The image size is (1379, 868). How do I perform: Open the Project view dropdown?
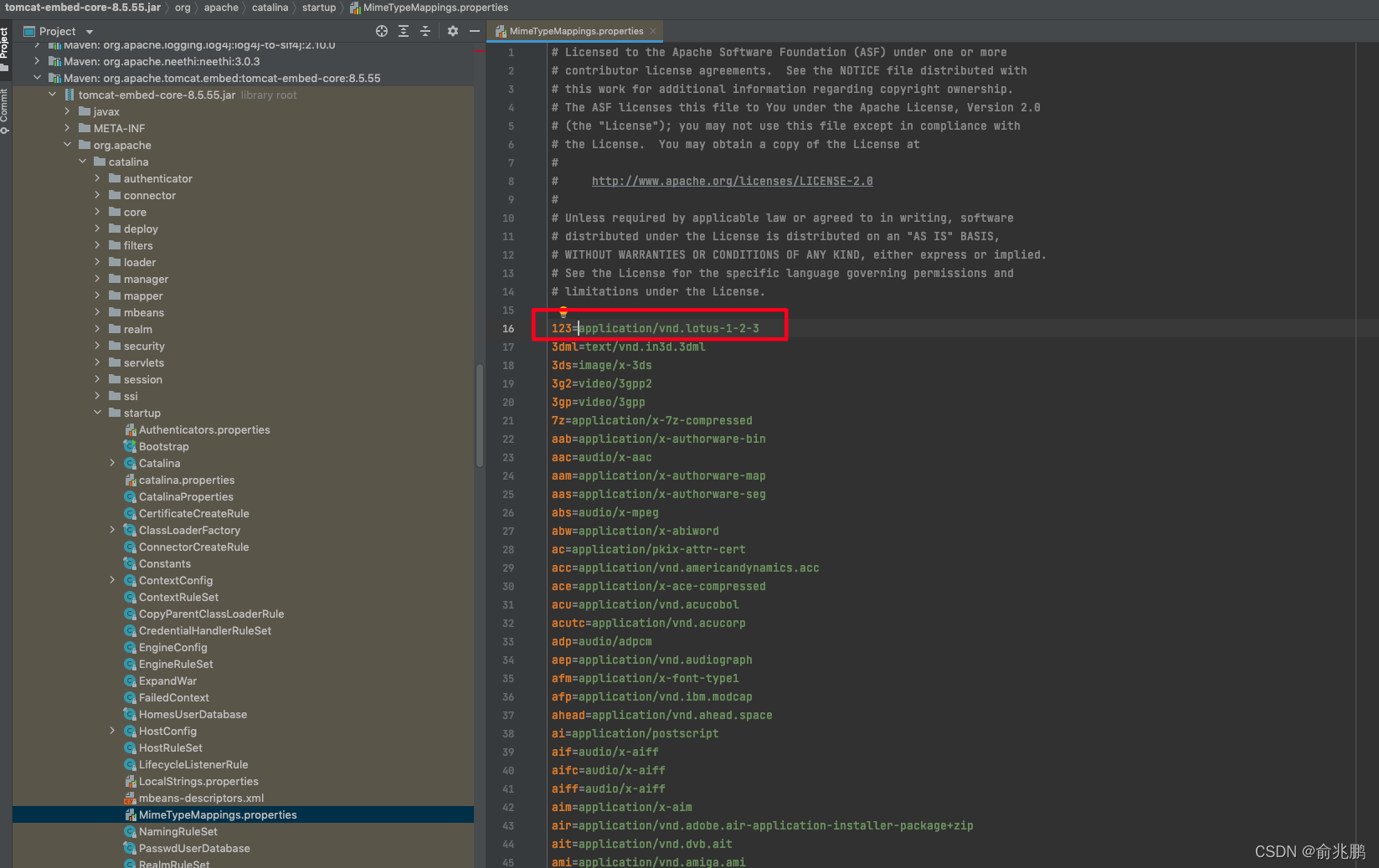click(x=90, y=32)
